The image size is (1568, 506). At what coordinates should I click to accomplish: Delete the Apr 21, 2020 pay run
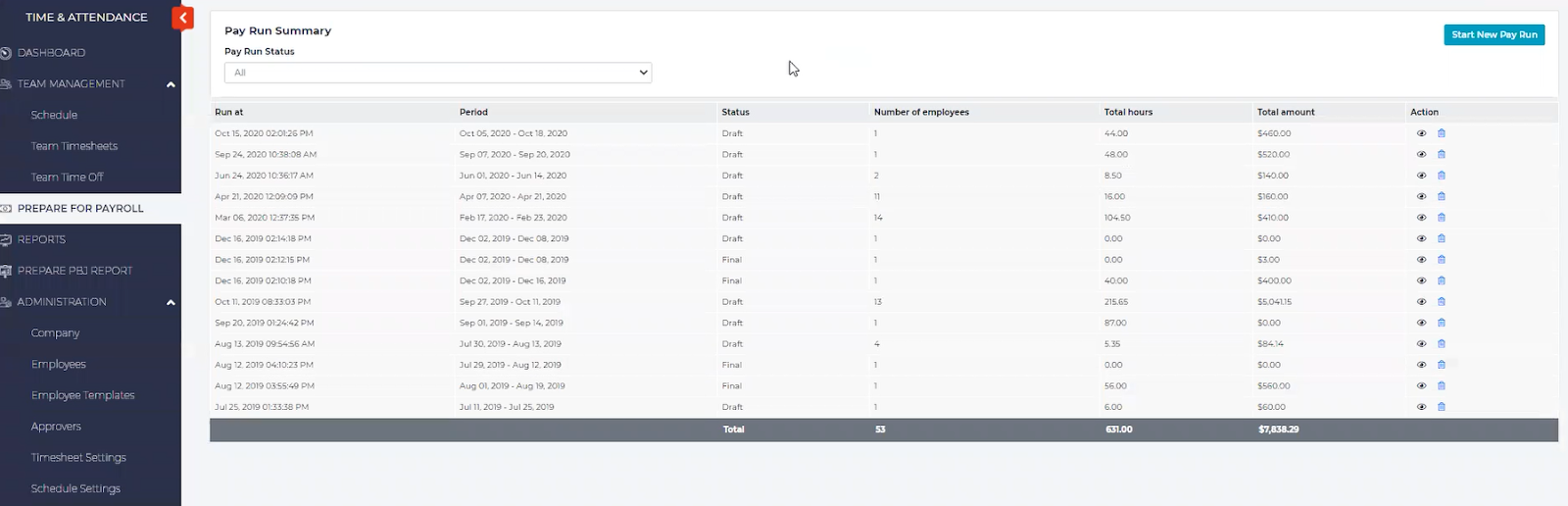(1441, 197)
